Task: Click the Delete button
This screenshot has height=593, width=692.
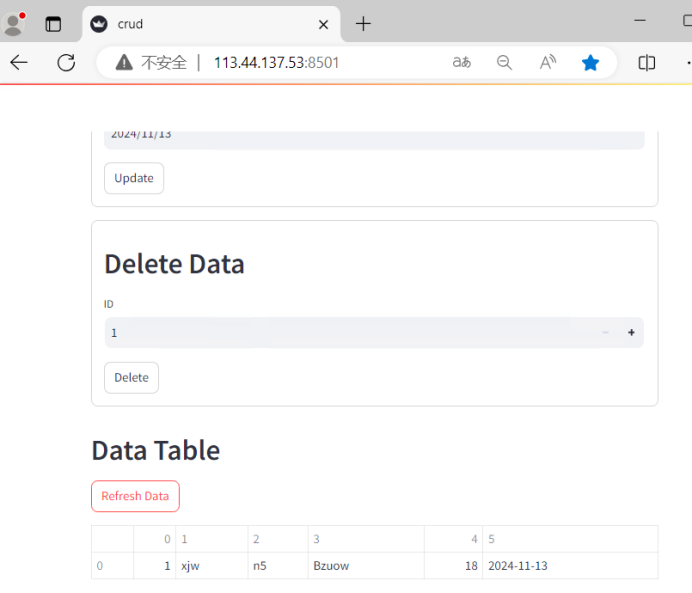Action: (x=131, y=378)
